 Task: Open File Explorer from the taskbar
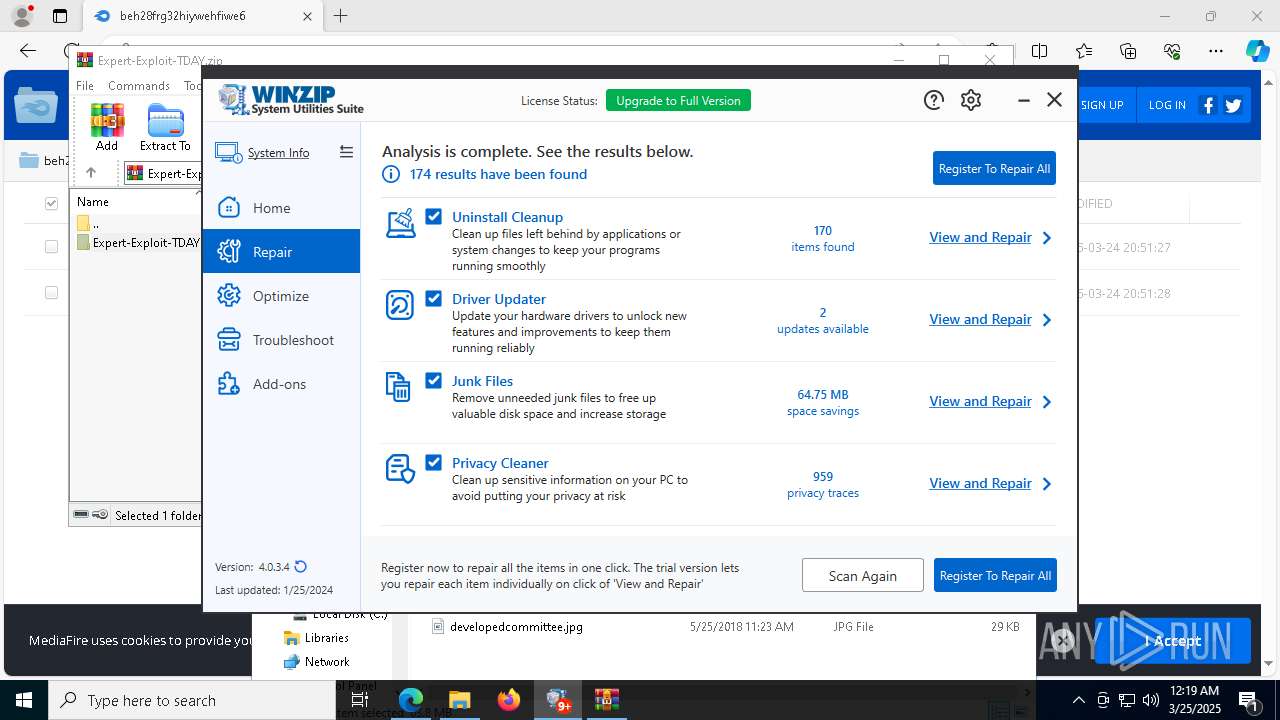459,700
